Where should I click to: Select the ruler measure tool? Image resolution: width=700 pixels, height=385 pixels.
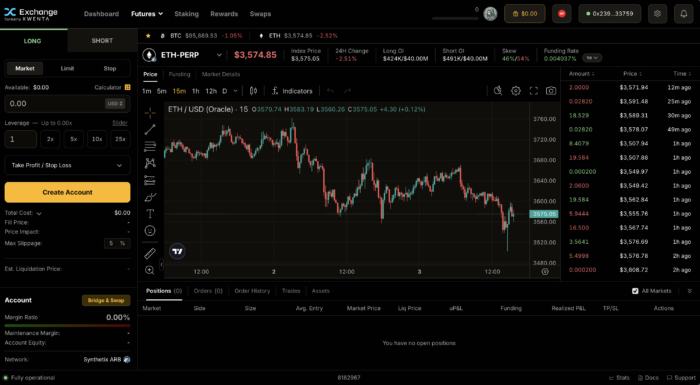point(150,253)
